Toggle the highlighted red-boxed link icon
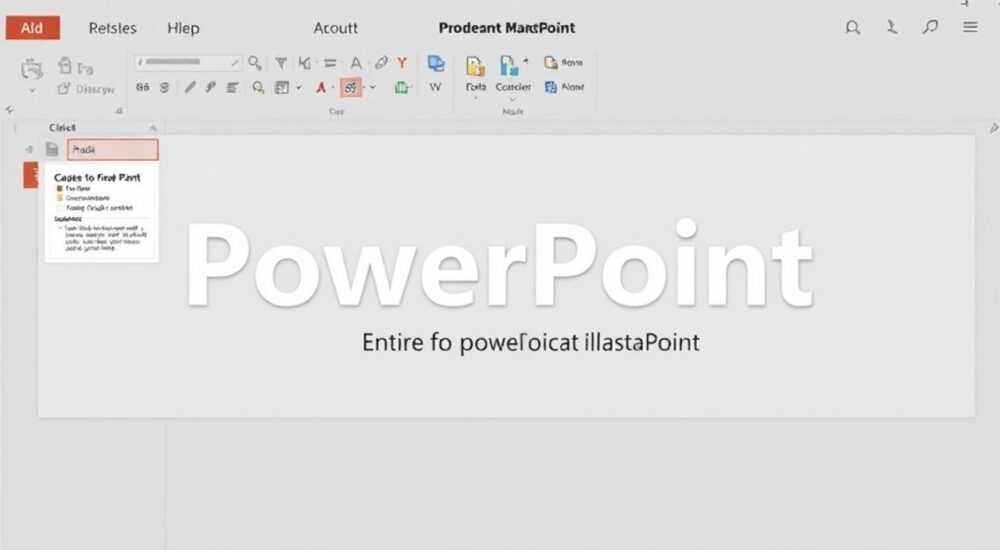1000x550 pixels. point(351,87)
